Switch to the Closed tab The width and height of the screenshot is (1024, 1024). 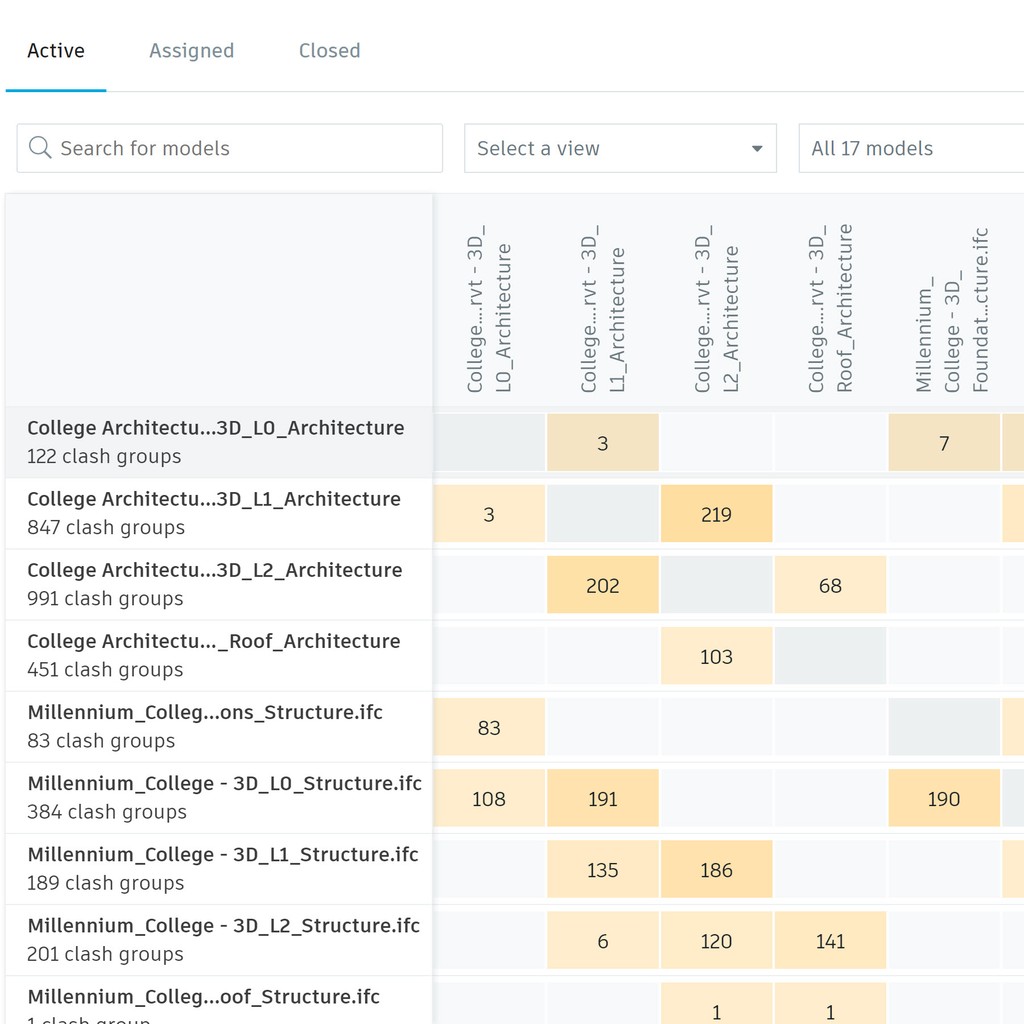[x=329, y=50]
